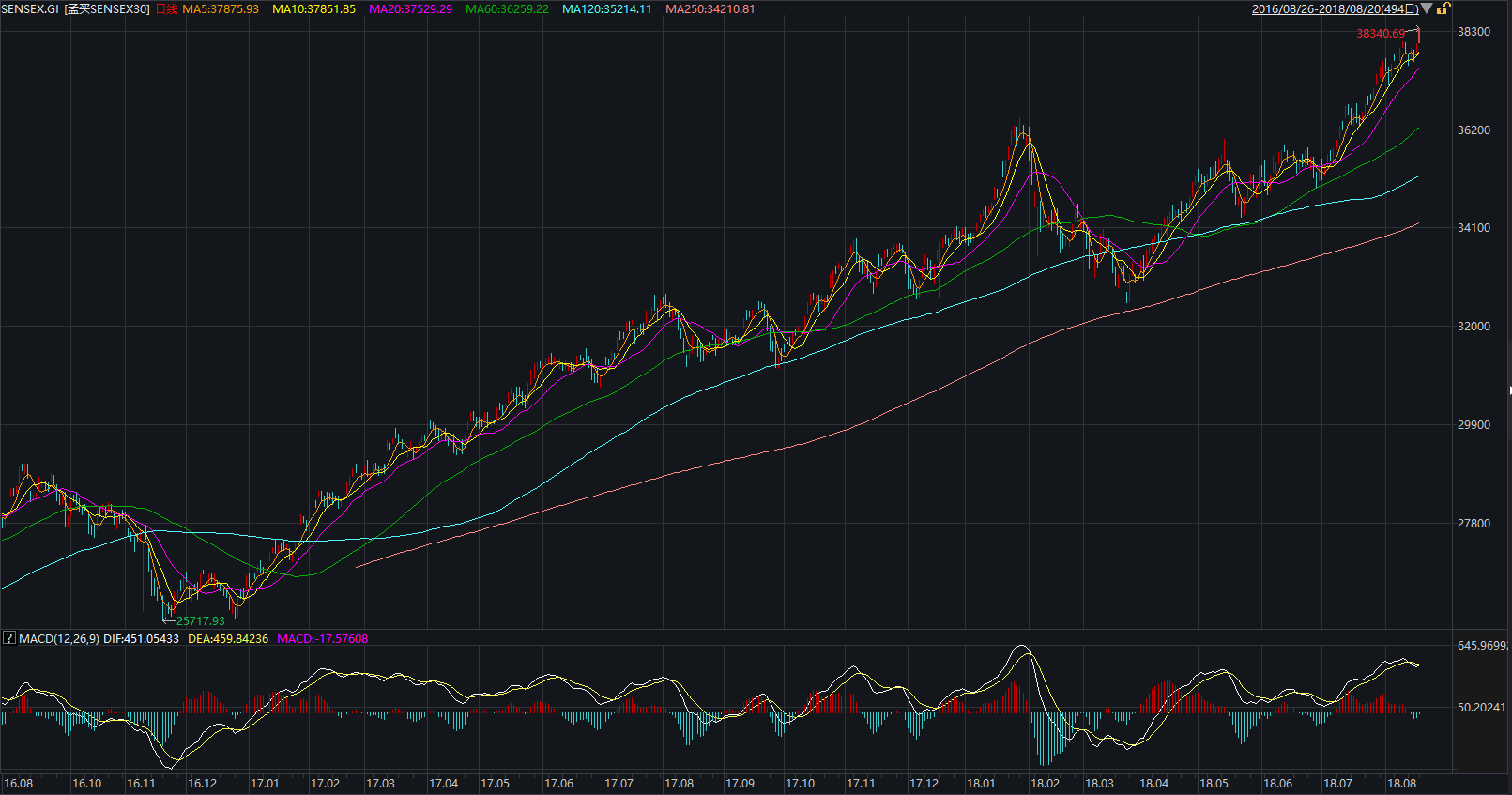Click the 32000 price axis label
The height and width of the screenshot is (795, 1512).
1474,327
